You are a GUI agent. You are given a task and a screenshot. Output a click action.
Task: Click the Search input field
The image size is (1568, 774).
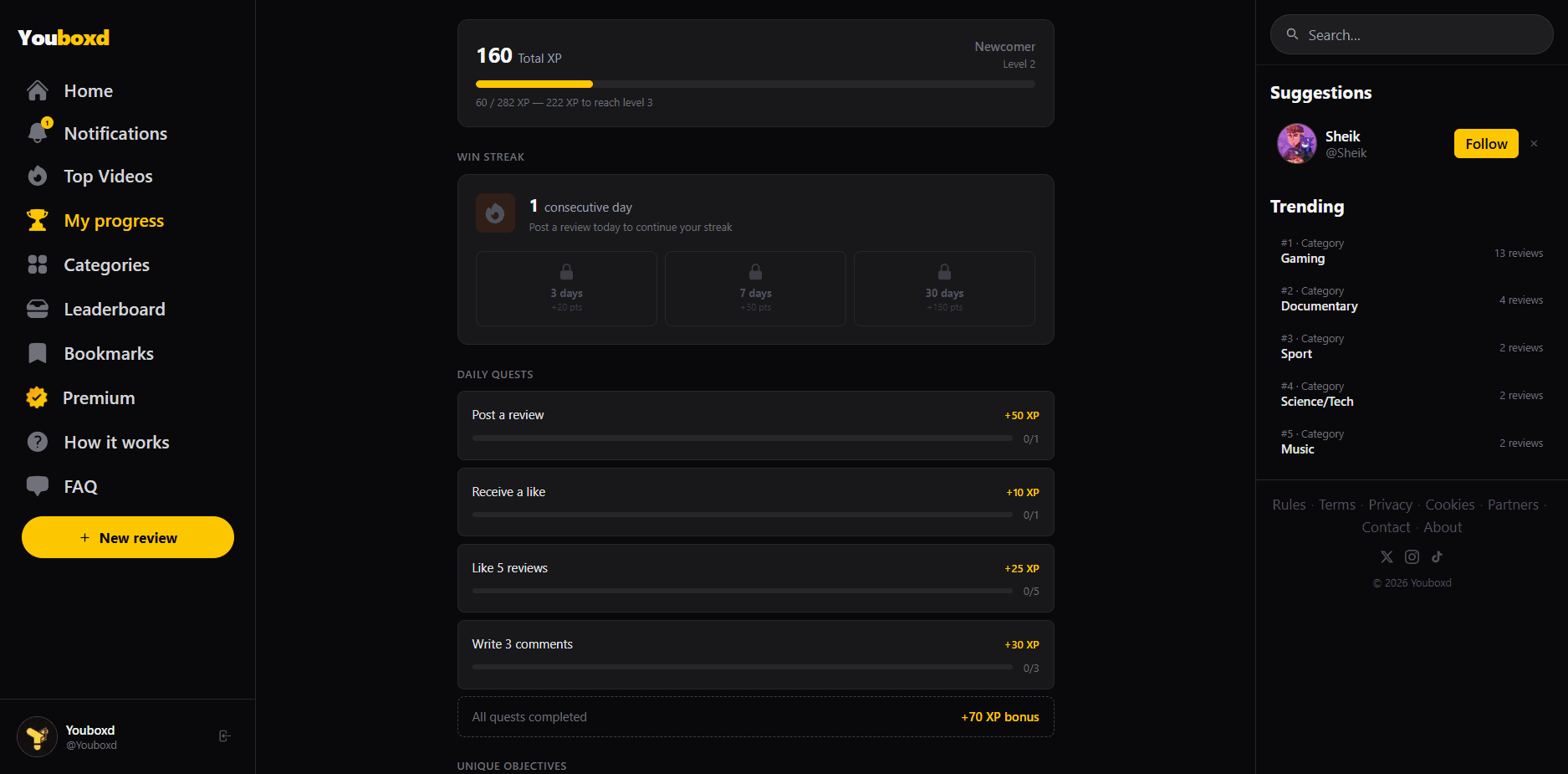click(x=1411, y=34)
